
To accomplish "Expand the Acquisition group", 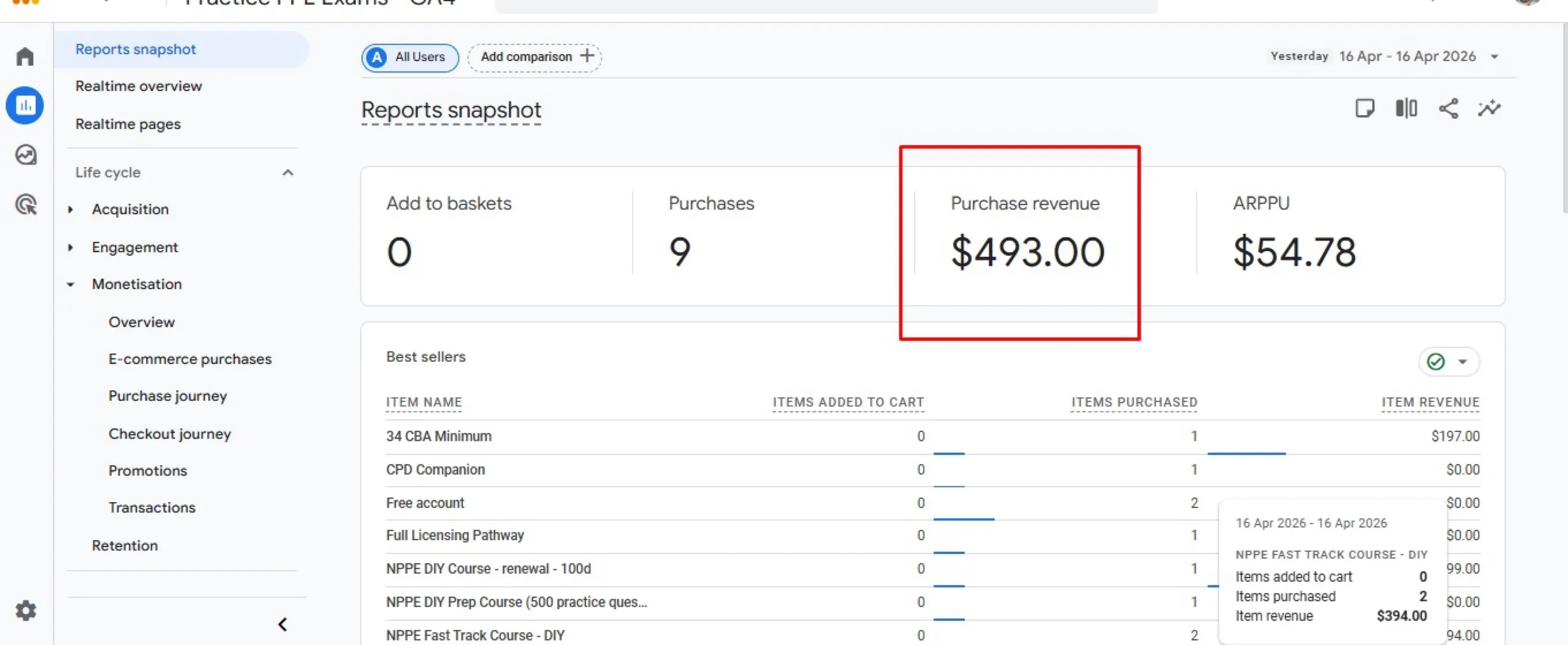I will 71,210.
